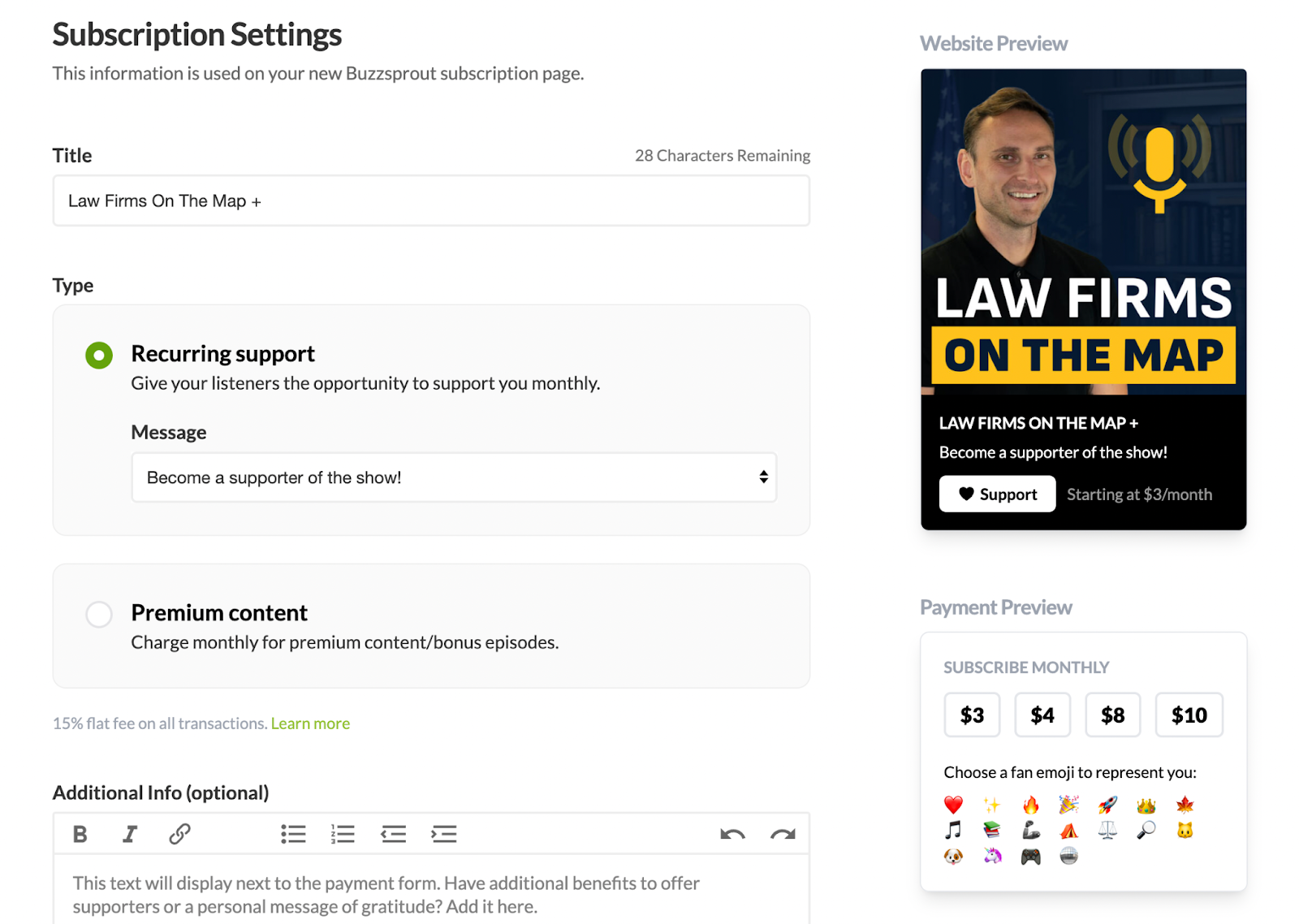Pick the rocket fan emoji

[1107, 805]
